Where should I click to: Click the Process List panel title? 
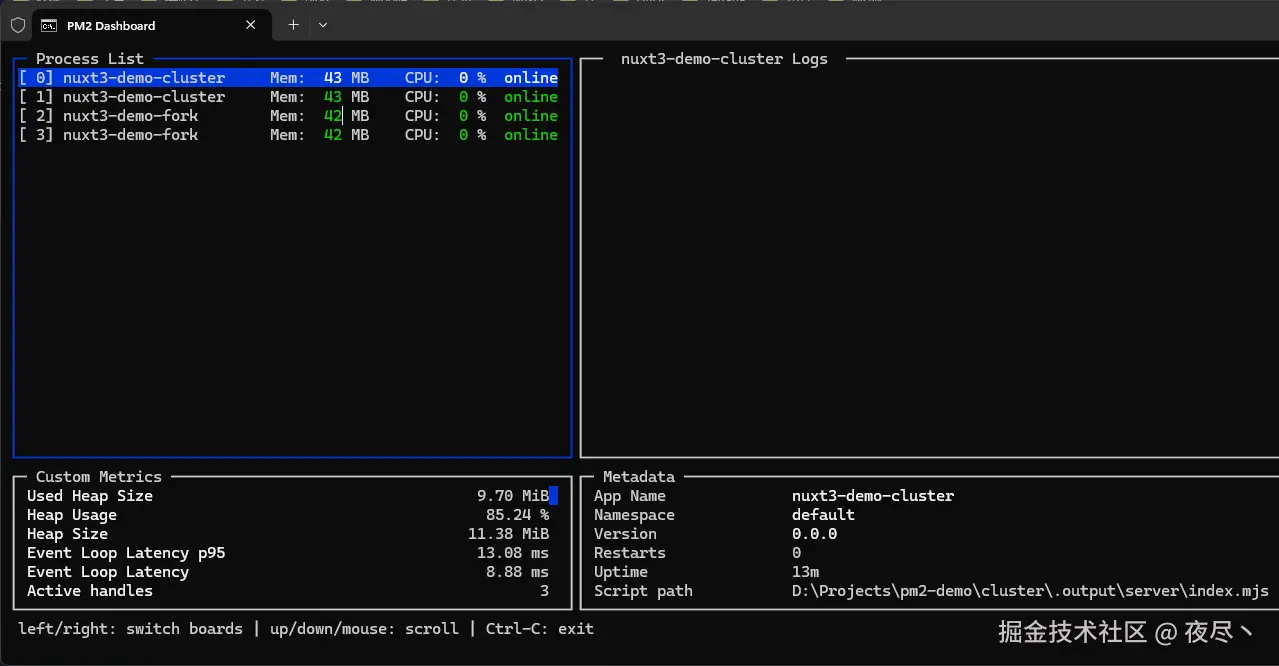[90, 59]
